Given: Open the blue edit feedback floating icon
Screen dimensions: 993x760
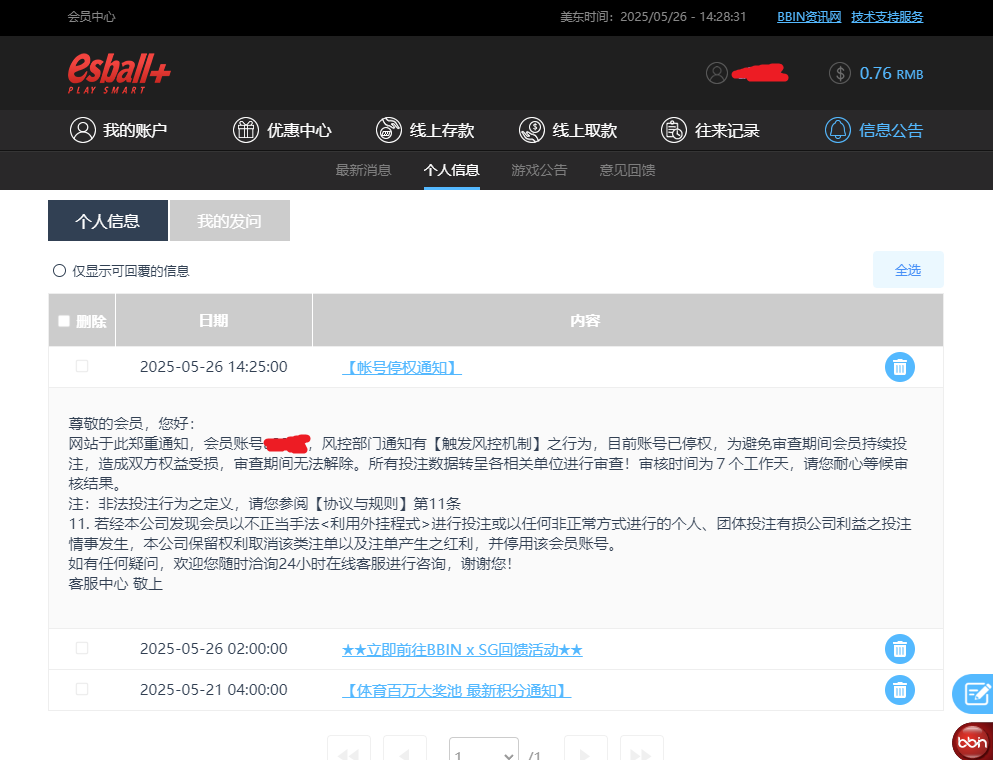Looking at the screenshot, I should point(974,692).
